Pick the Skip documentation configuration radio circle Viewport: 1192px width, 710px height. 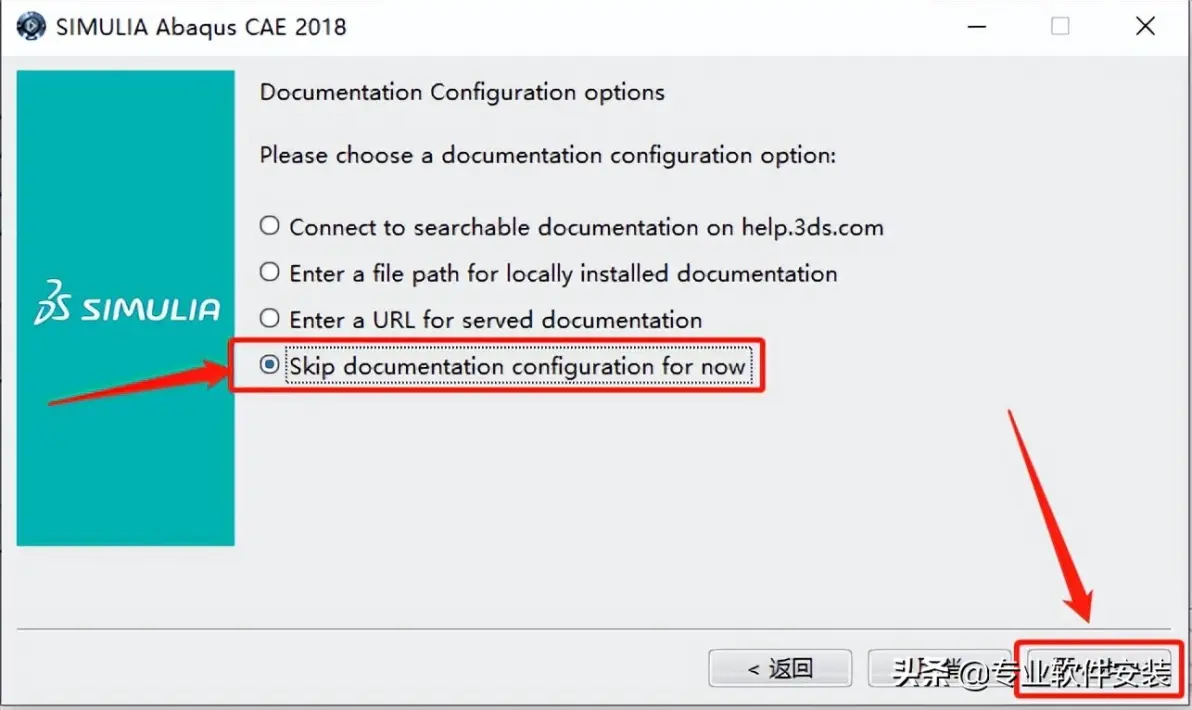(x=269, y=365)
